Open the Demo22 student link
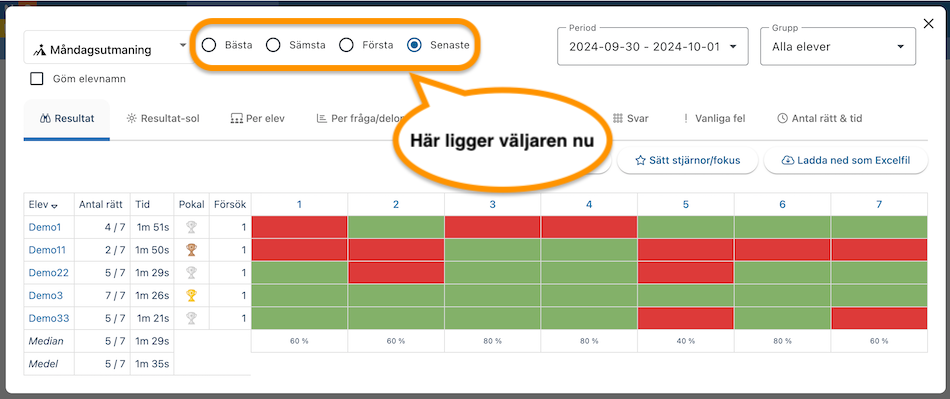 pos(48,272)
